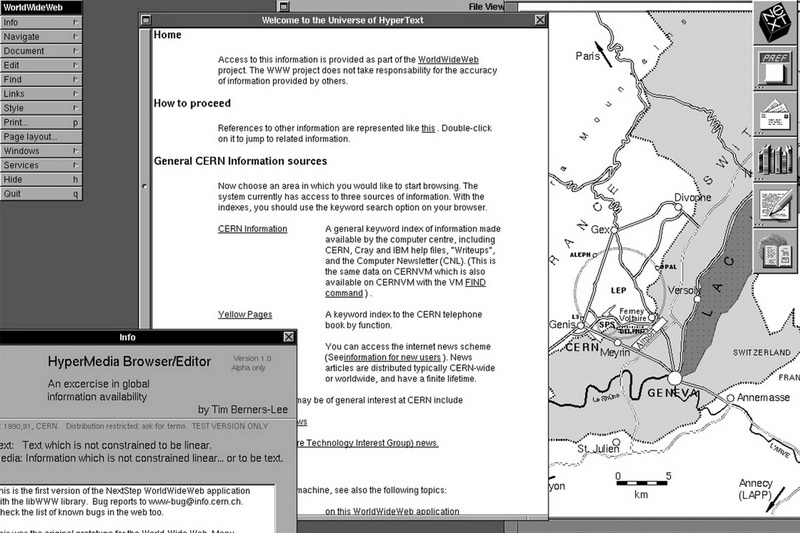Click the 'Home' heading text
The image size is (800, 533).
pos(167,35)
